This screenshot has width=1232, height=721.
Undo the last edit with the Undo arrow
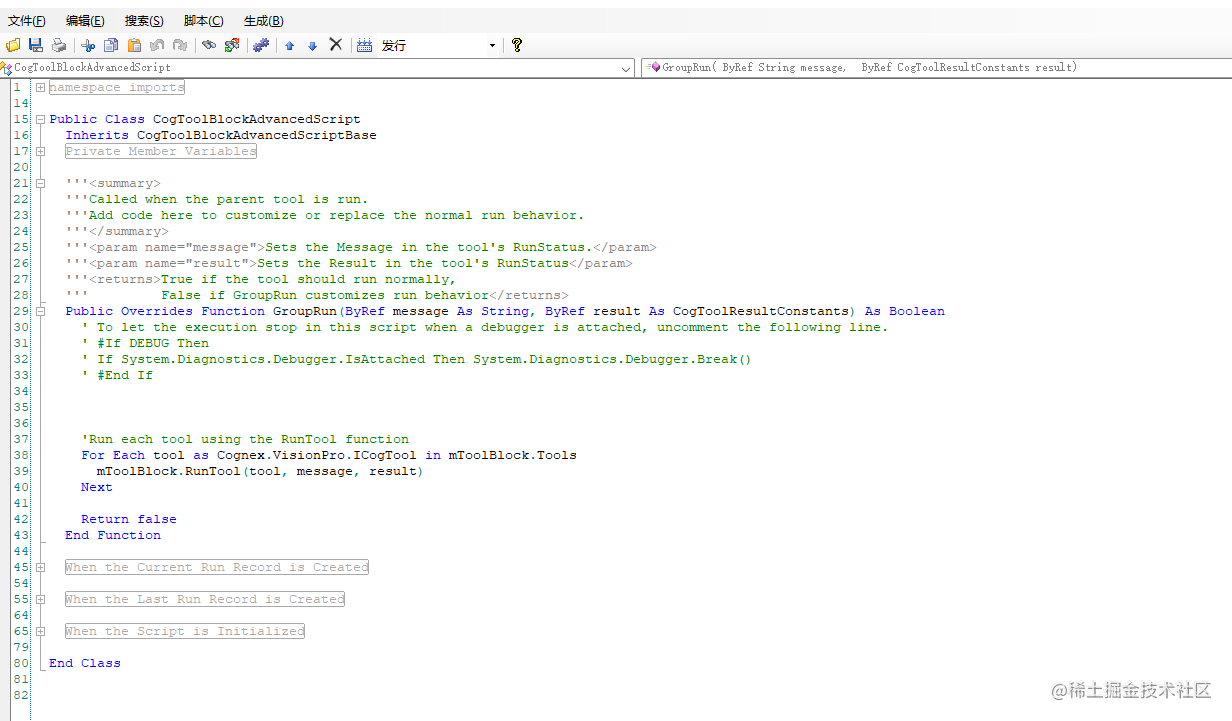[157, 44]
